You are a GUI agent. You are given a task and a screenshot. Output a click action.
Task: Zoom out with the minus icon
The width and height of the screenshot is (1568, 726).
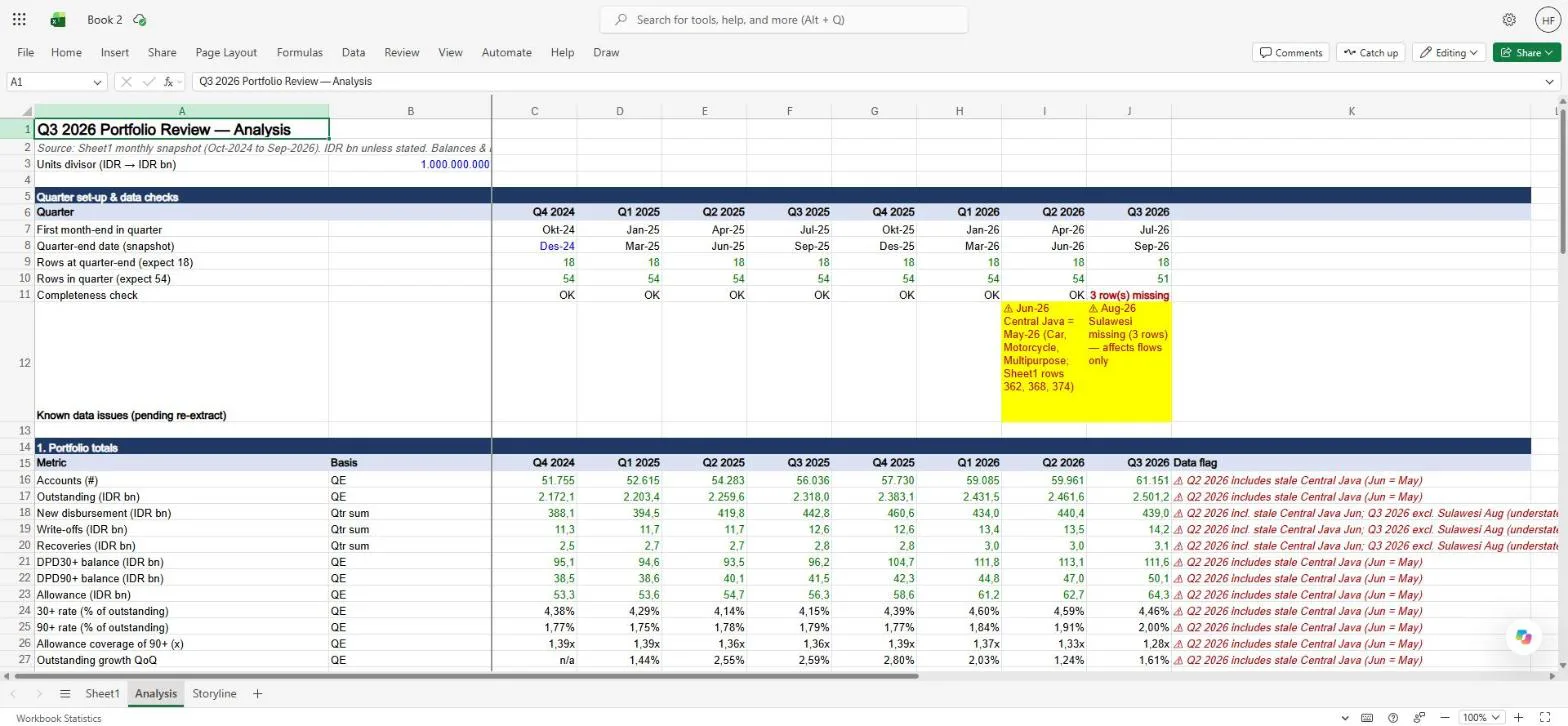pos(1445,717)
